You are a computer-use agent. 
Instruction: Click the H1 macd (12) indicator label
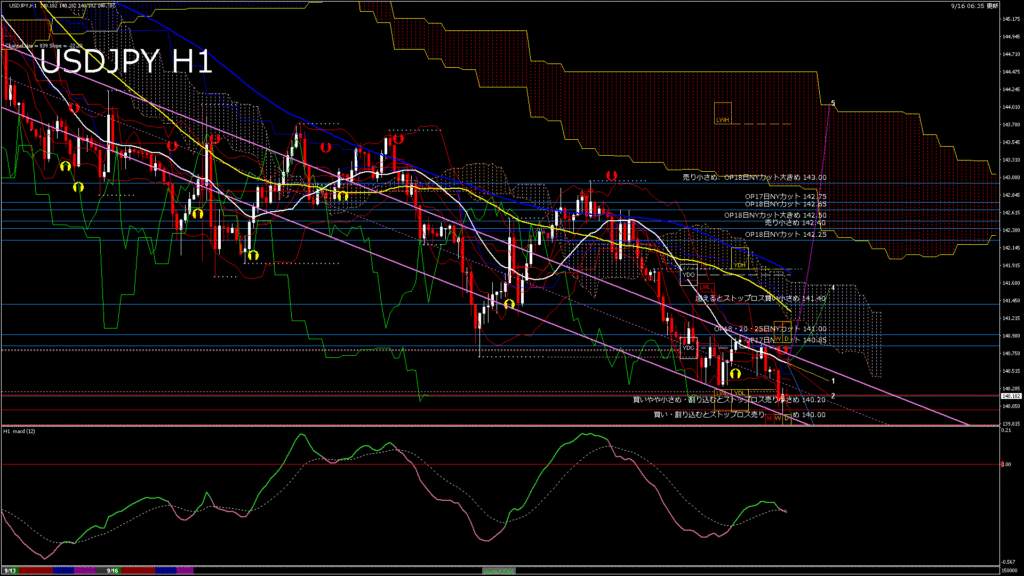(20, 431)
